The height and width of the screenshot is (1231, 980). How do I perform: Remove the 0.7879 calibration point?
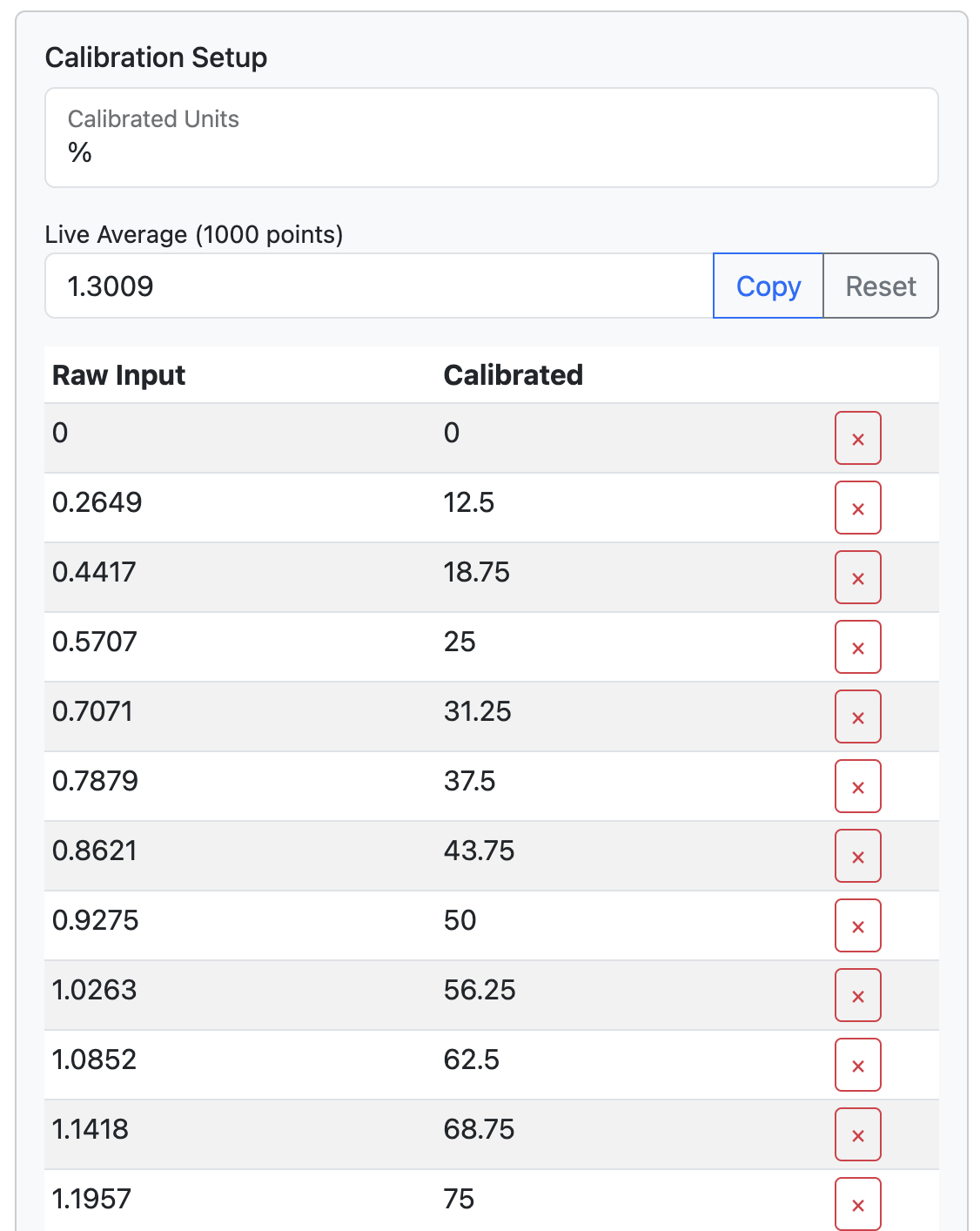click(x=857, y=787)
